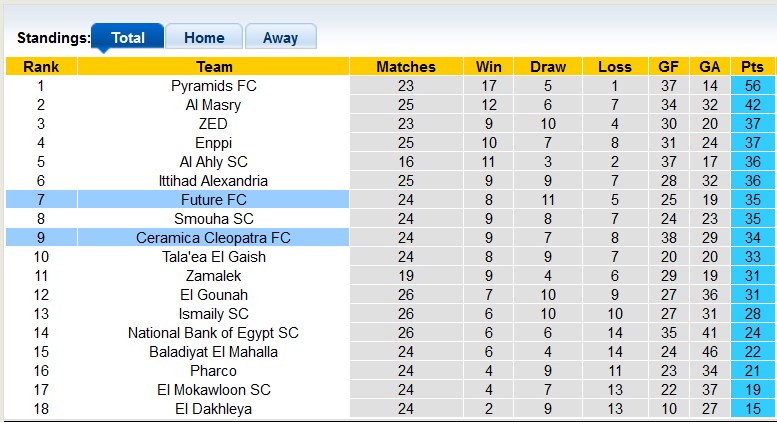
Task: Select the ZED team row
Action: 213,124
